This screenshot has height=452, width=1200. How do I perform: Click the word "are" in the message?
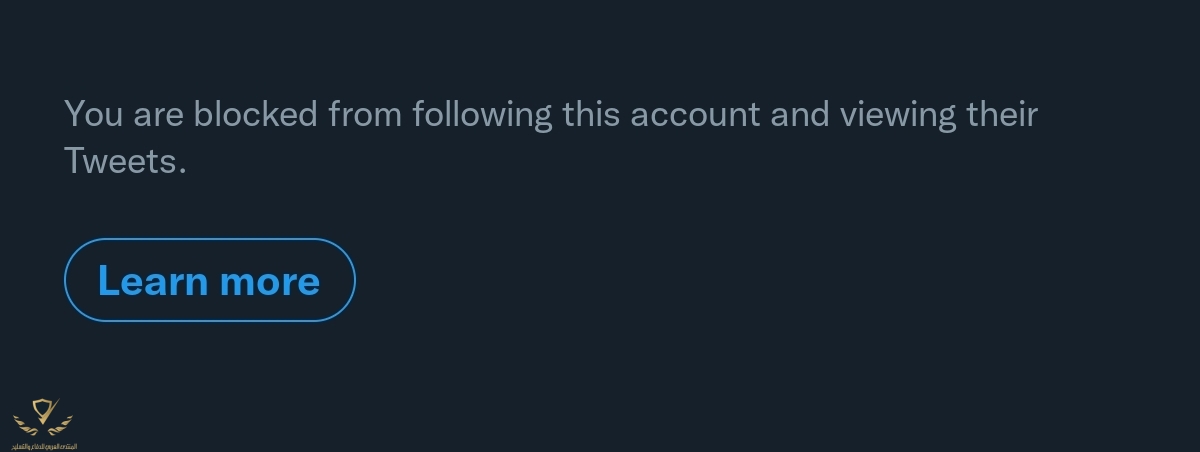[158, 114]
